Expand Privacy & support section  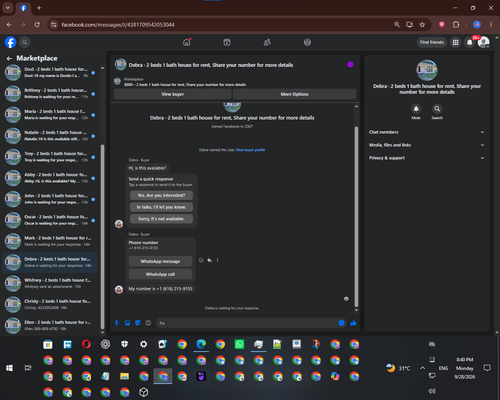pos(427,158)
